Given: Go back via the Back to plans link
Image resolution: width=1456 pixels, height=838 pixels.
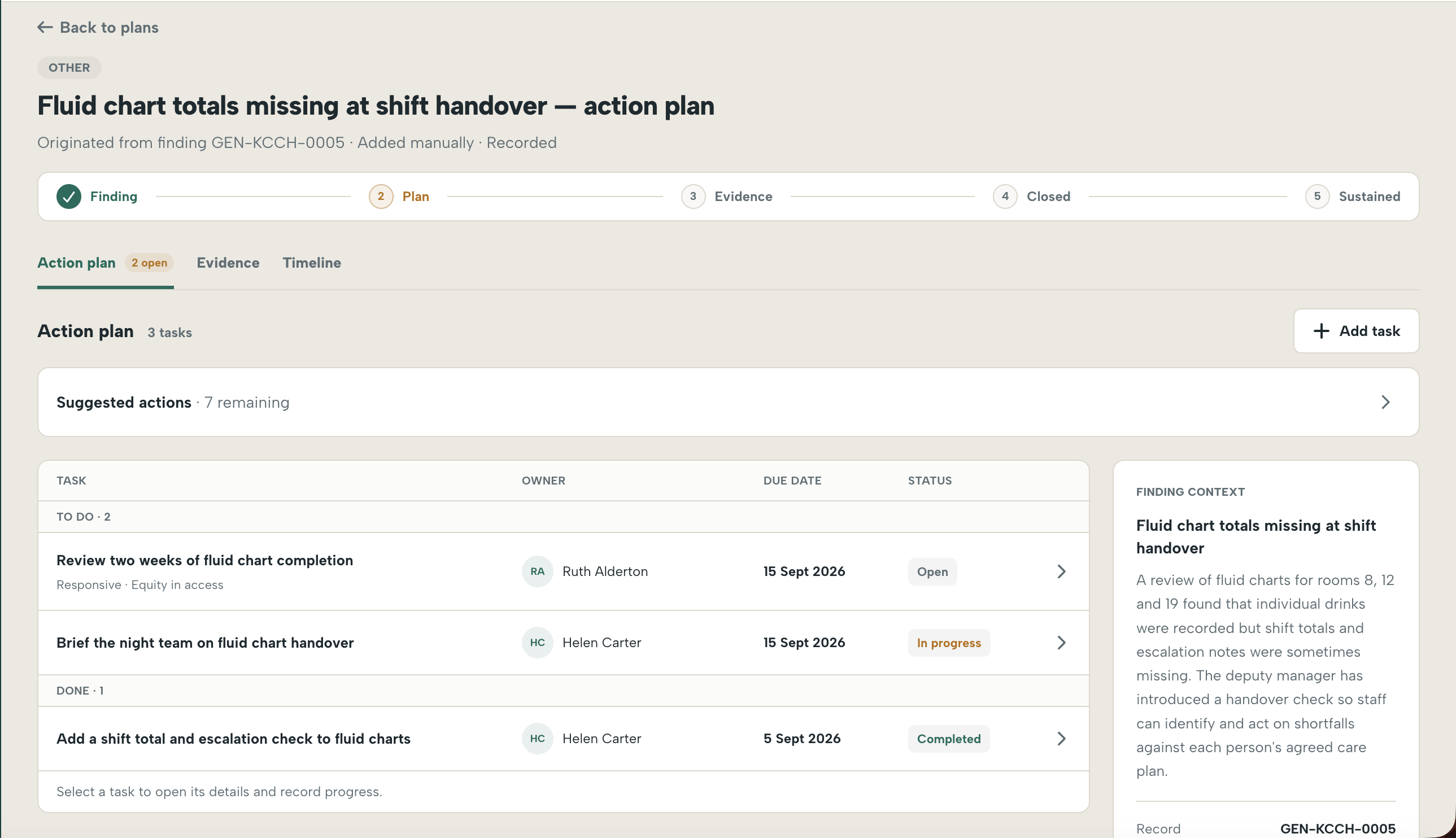Looking at the screenshot, I should [x=98, y=27].
